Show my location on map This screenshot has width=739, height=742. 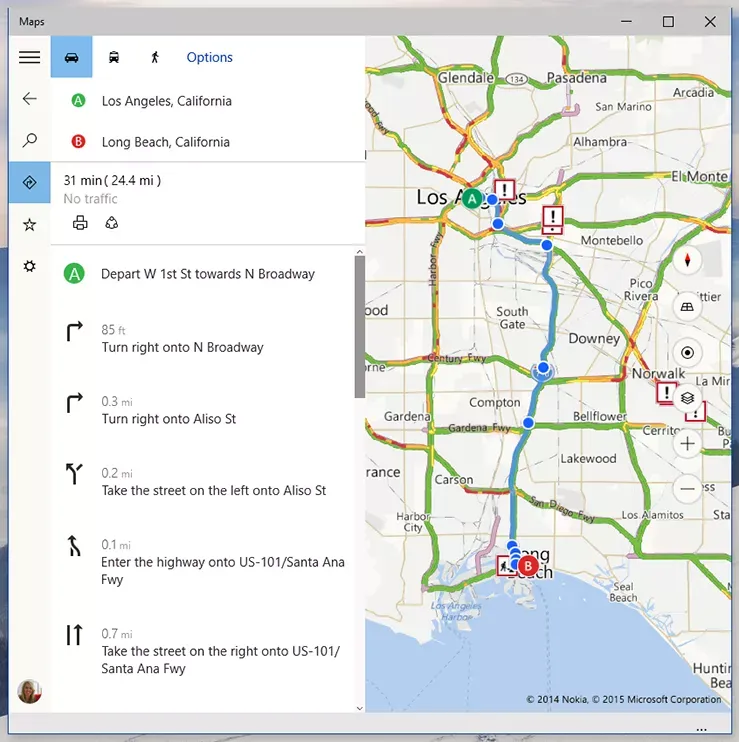(x=687, y=353)
